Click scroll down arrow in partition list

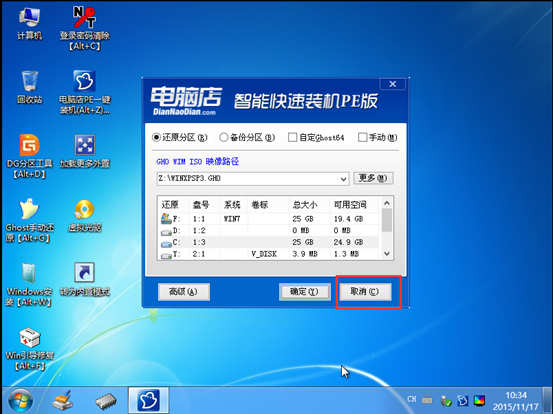pos(387,254)
